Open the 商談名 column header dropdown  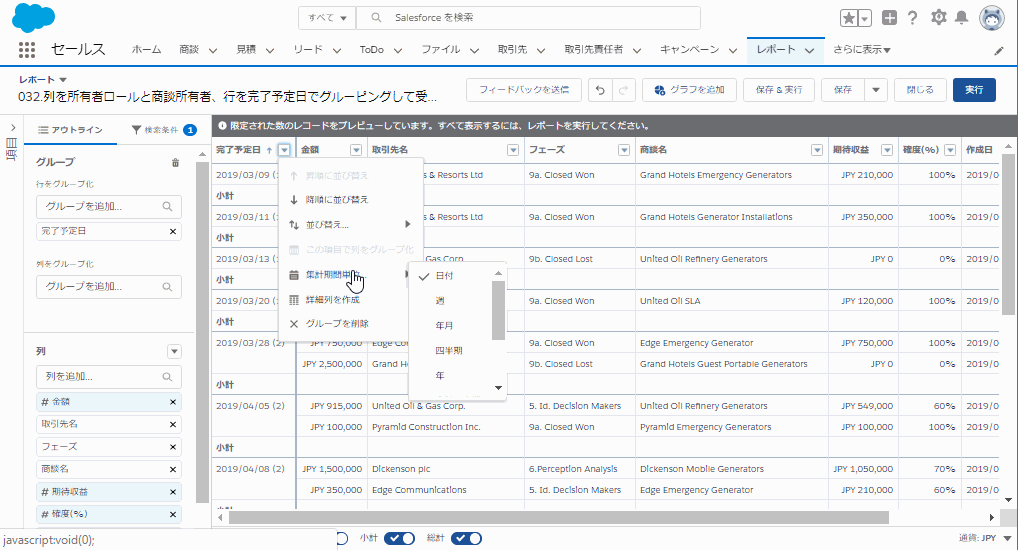(x=817, y=150)
